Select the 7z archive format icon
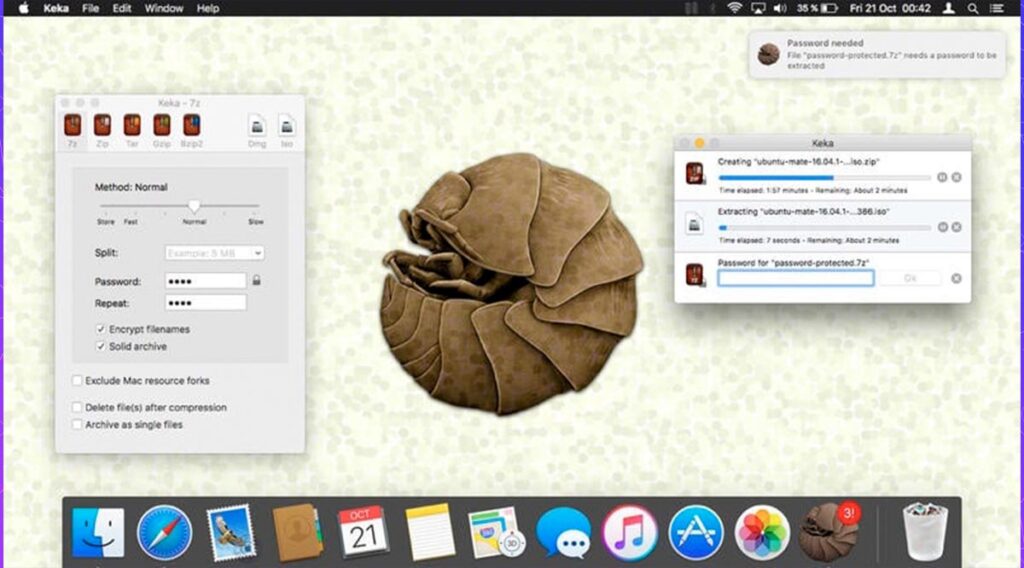 (x=72, y=125)
